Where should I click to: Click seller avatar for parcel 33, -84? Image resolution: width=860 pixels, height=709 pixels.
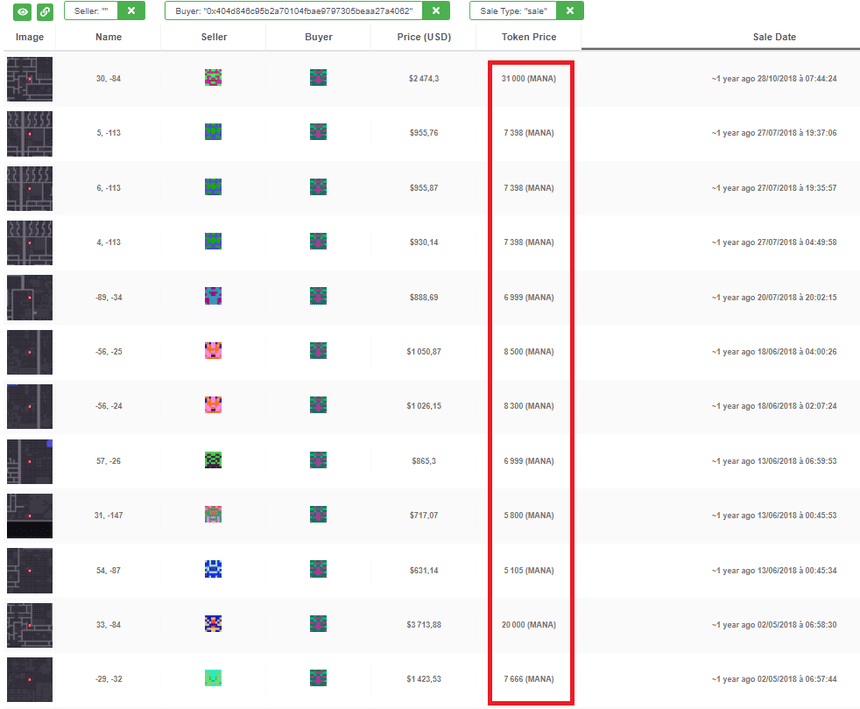tap(213, 624)
